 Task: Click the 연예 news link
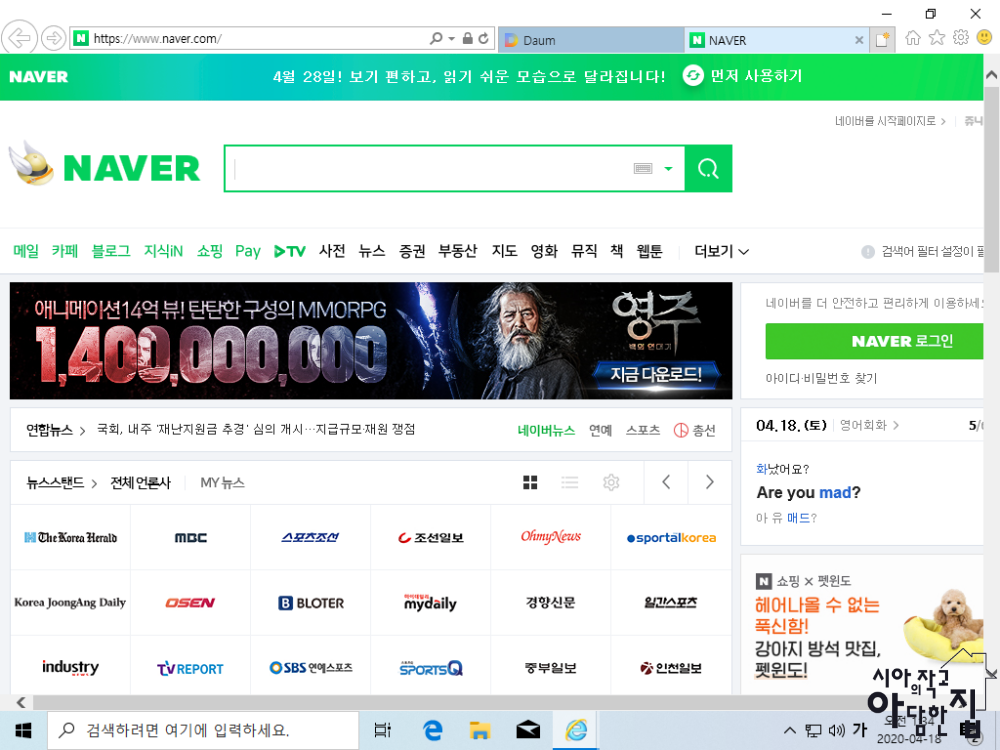point(600,430)
